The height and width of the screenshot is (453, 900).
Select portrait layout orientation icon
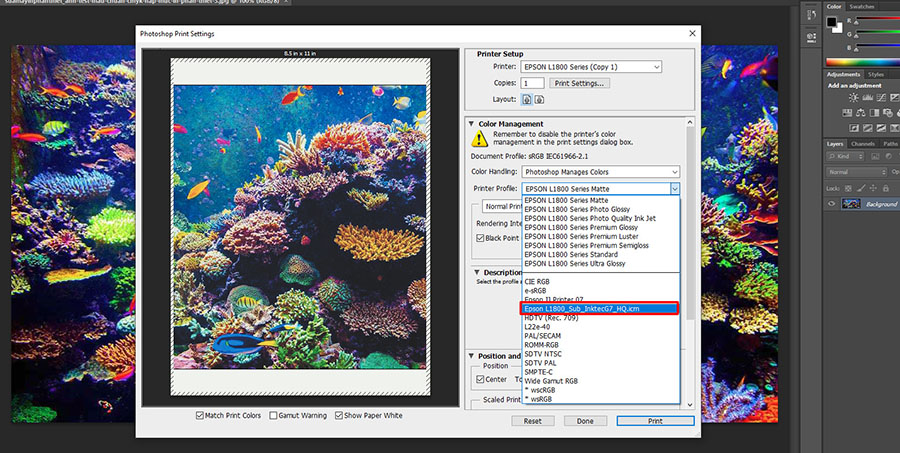point(527,99)
